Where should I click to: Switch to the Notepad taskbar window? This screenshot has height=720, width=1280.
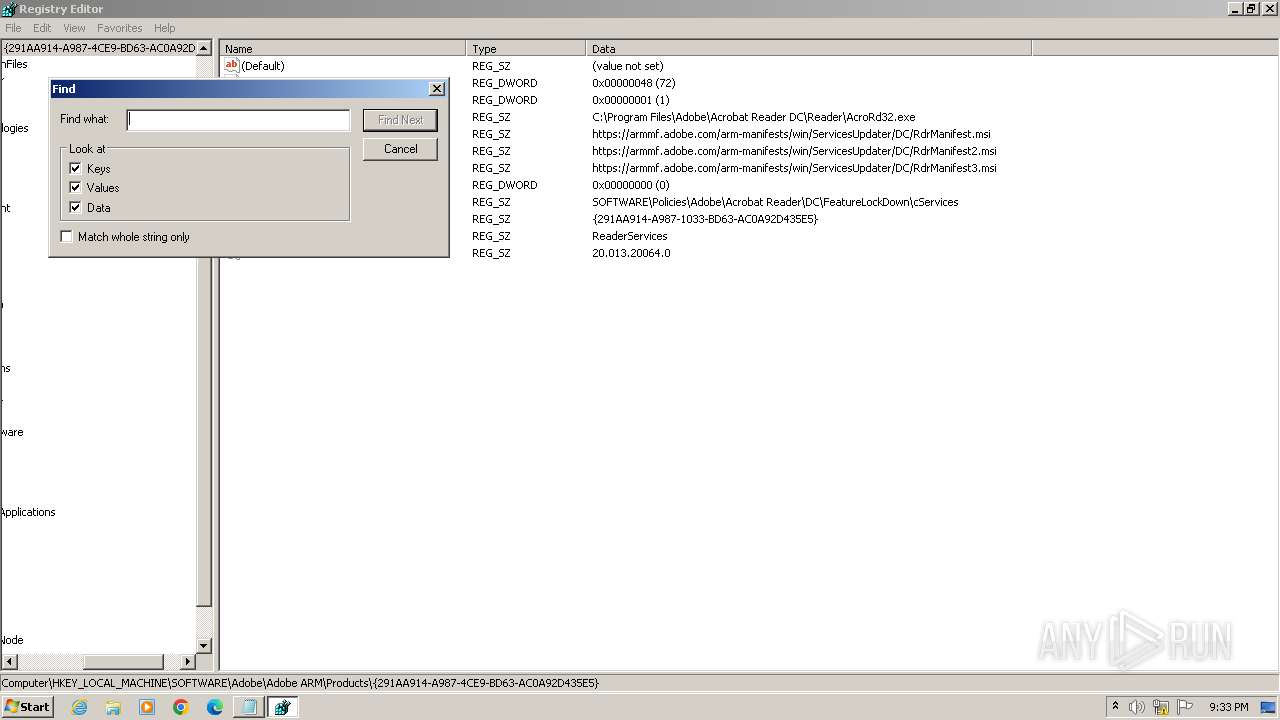[249, 707]
